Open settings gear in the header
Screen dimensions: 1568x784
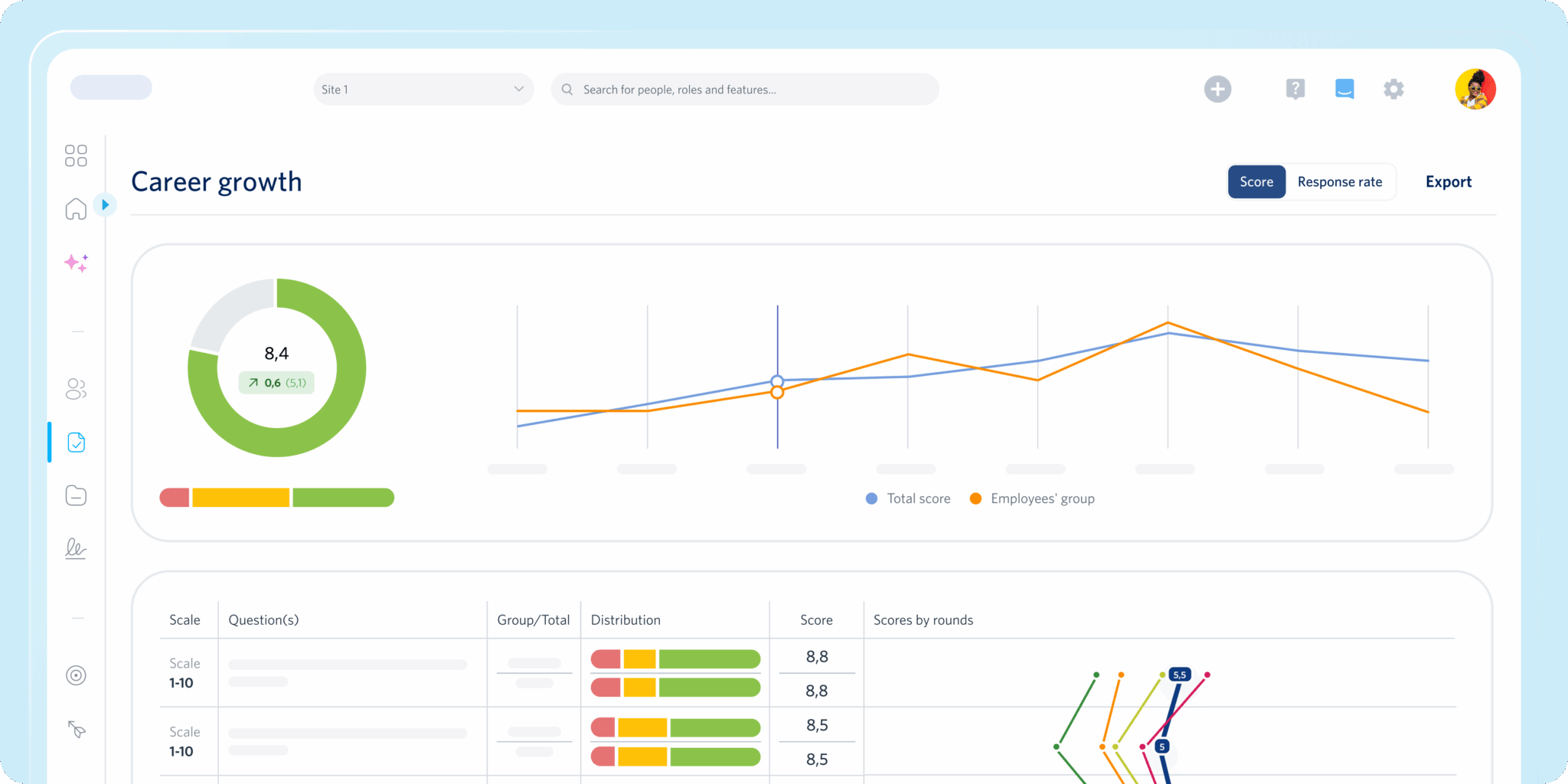click(1393, 90)
